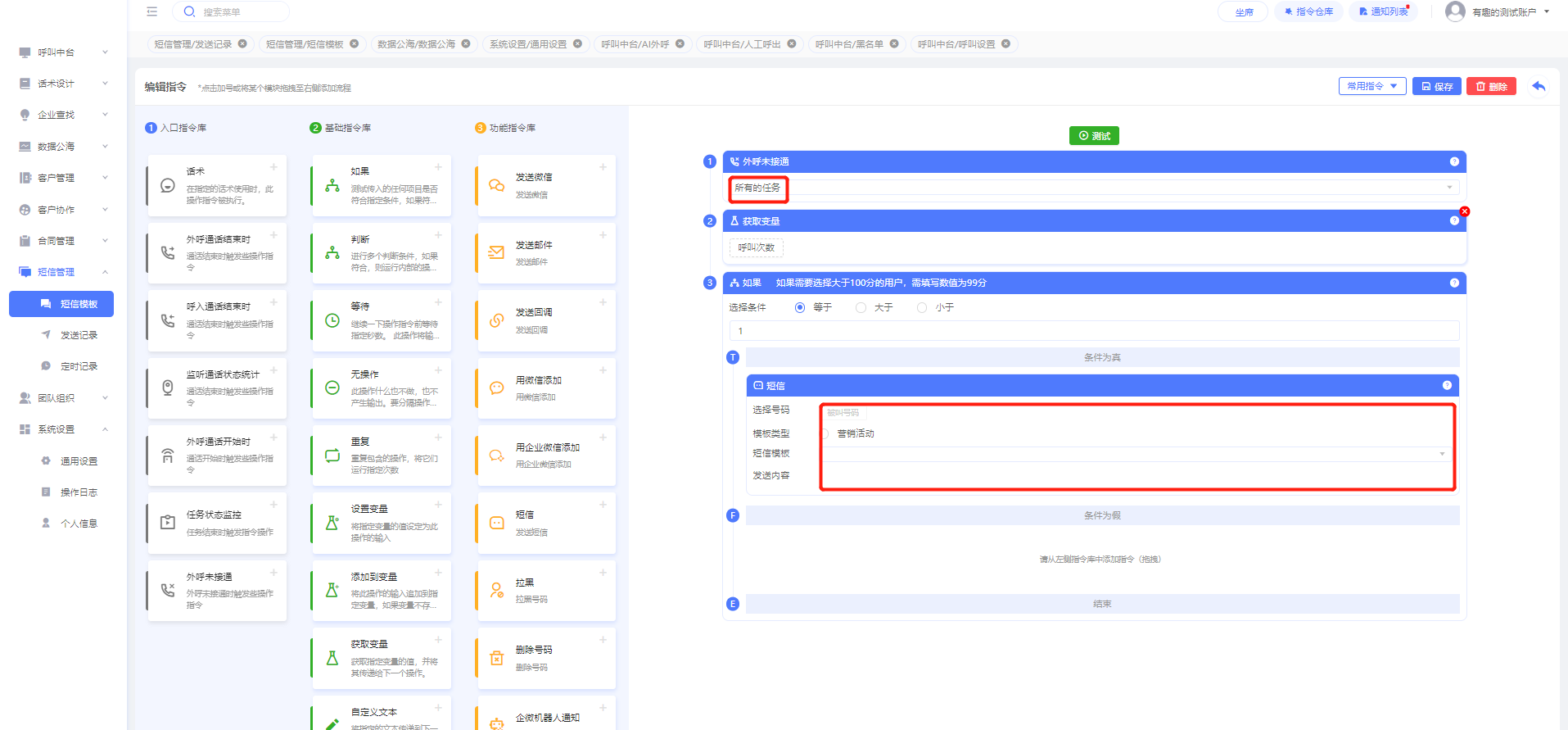
Task: Click the red 删除 button
Action: (x=1491, y=86)
